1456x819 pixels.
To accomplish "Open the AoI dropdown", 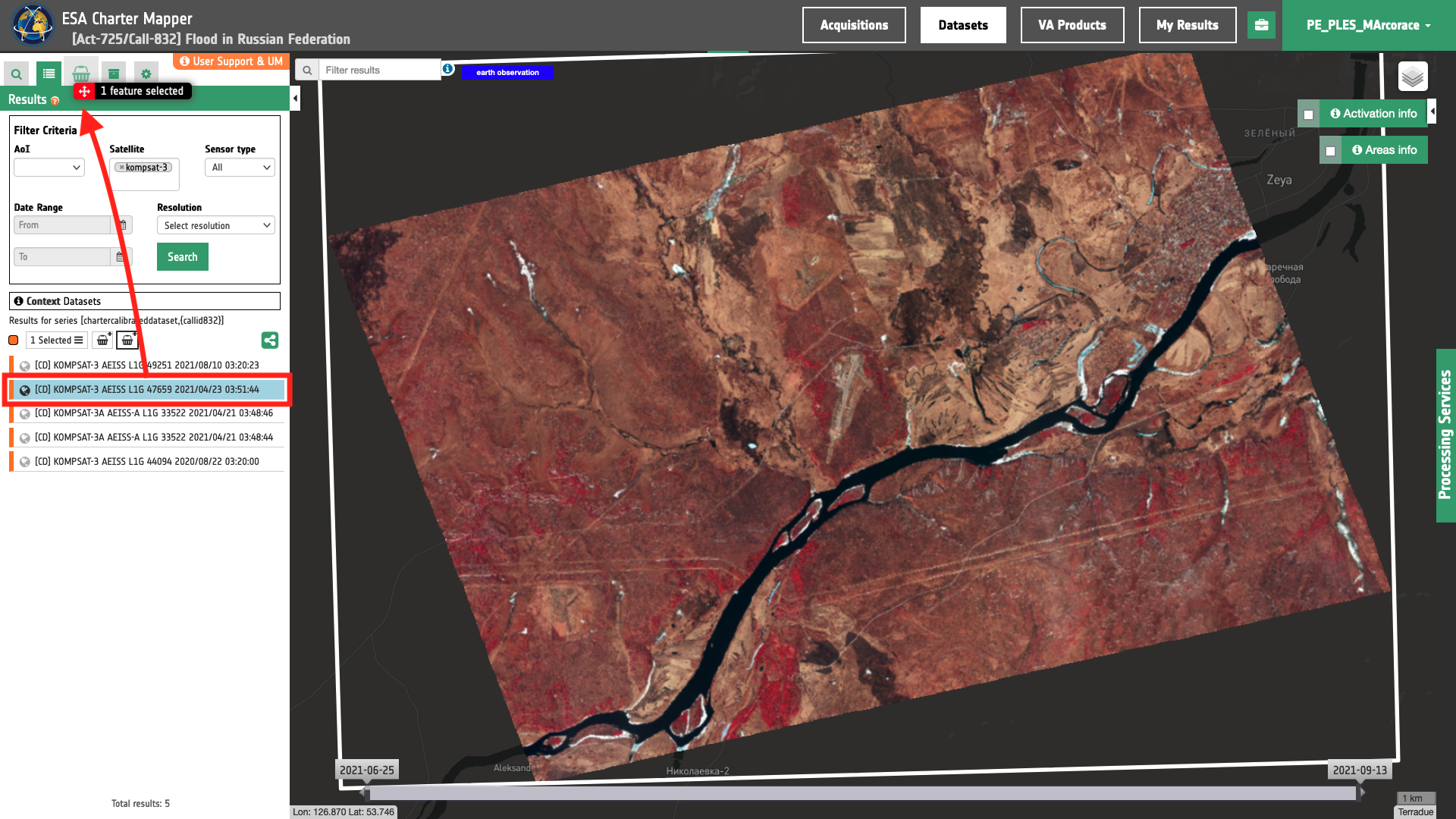I will [49, 168].
